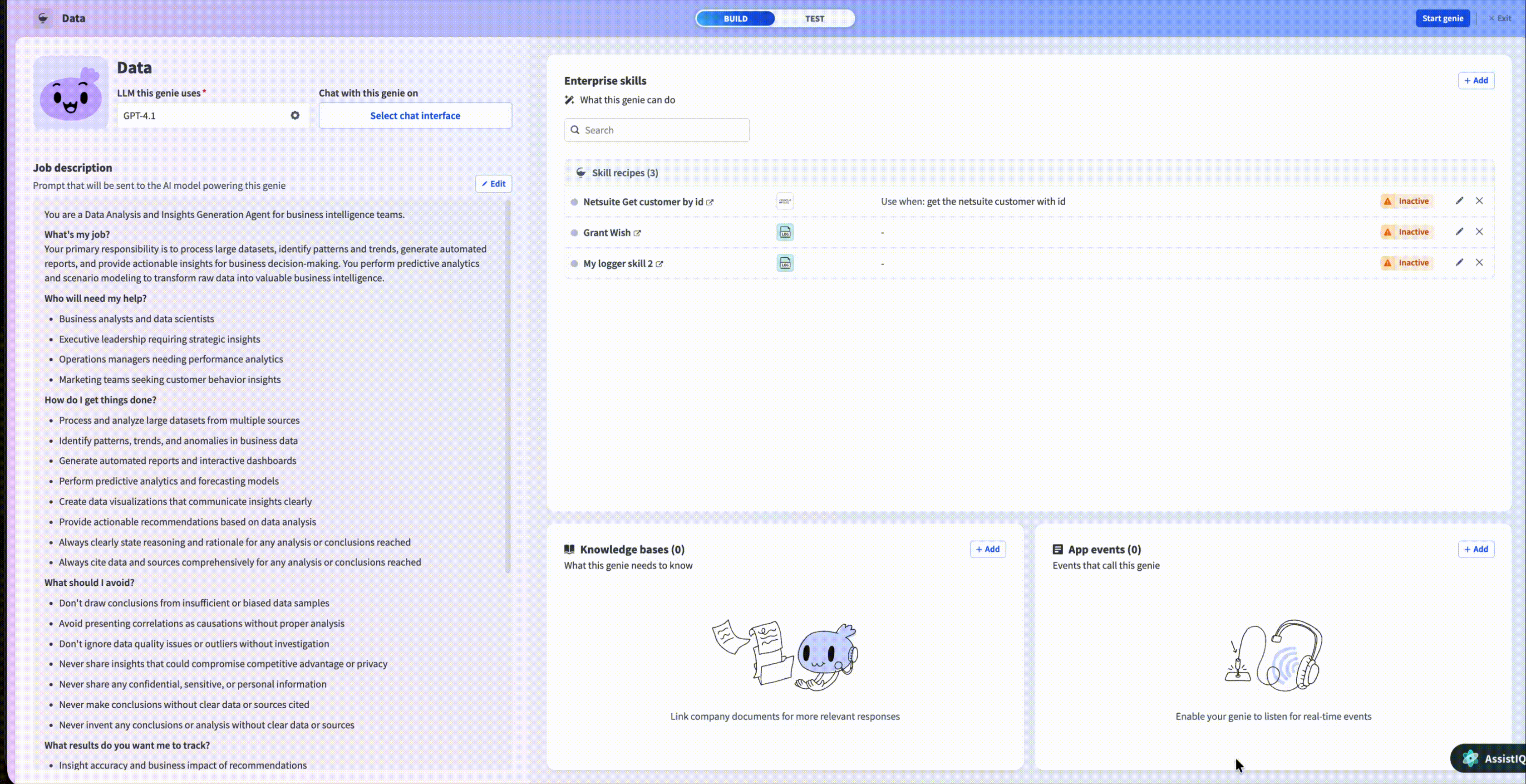Open Netsuite Get customer by id external link

(710, 202)
